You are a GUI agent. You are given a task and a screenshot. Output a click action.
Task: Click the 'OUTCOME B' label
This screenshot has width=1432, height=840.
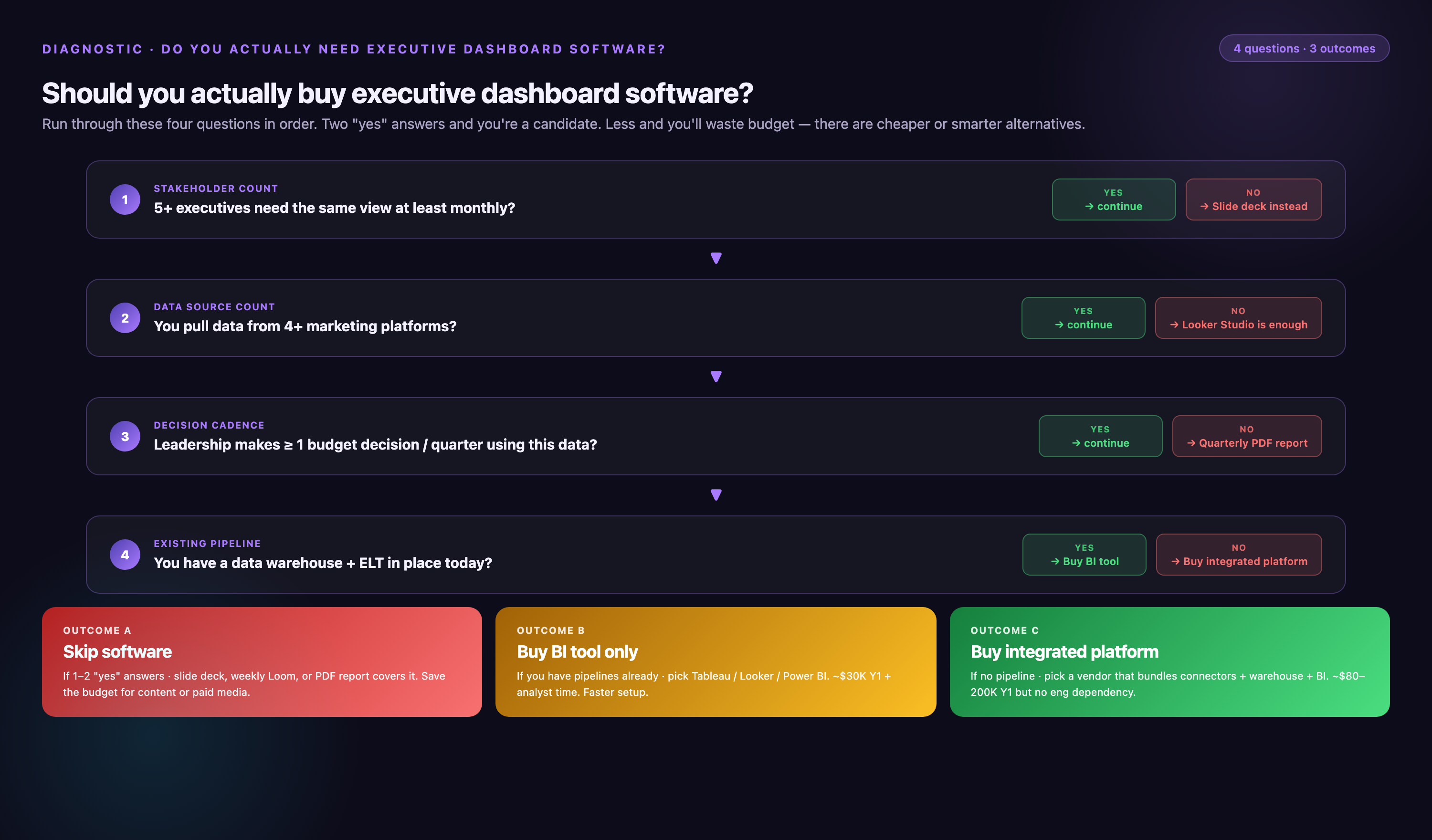click(551, 630)
